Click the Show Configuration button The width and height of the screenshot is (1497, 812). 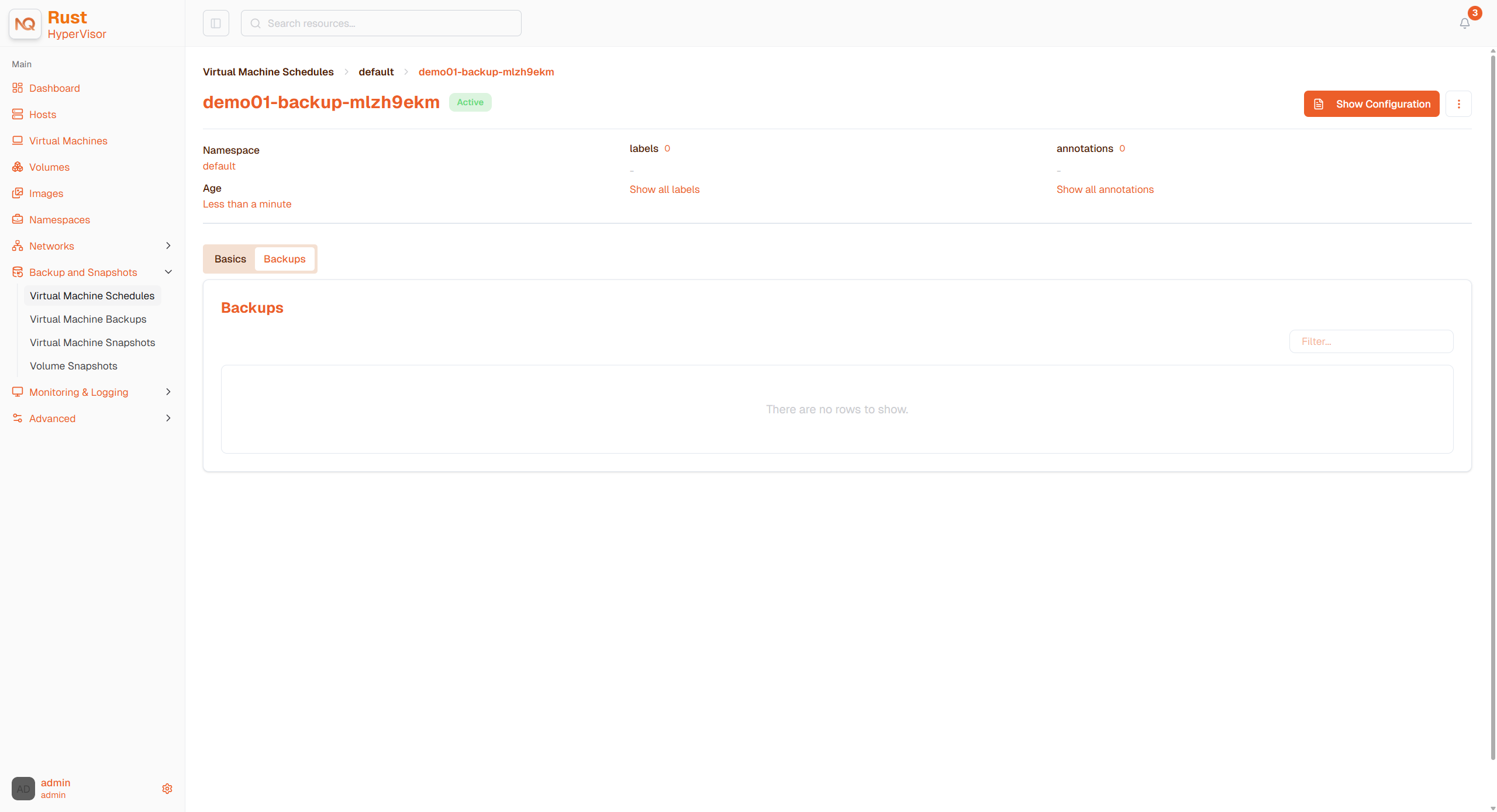click(x=1372, y=104)
